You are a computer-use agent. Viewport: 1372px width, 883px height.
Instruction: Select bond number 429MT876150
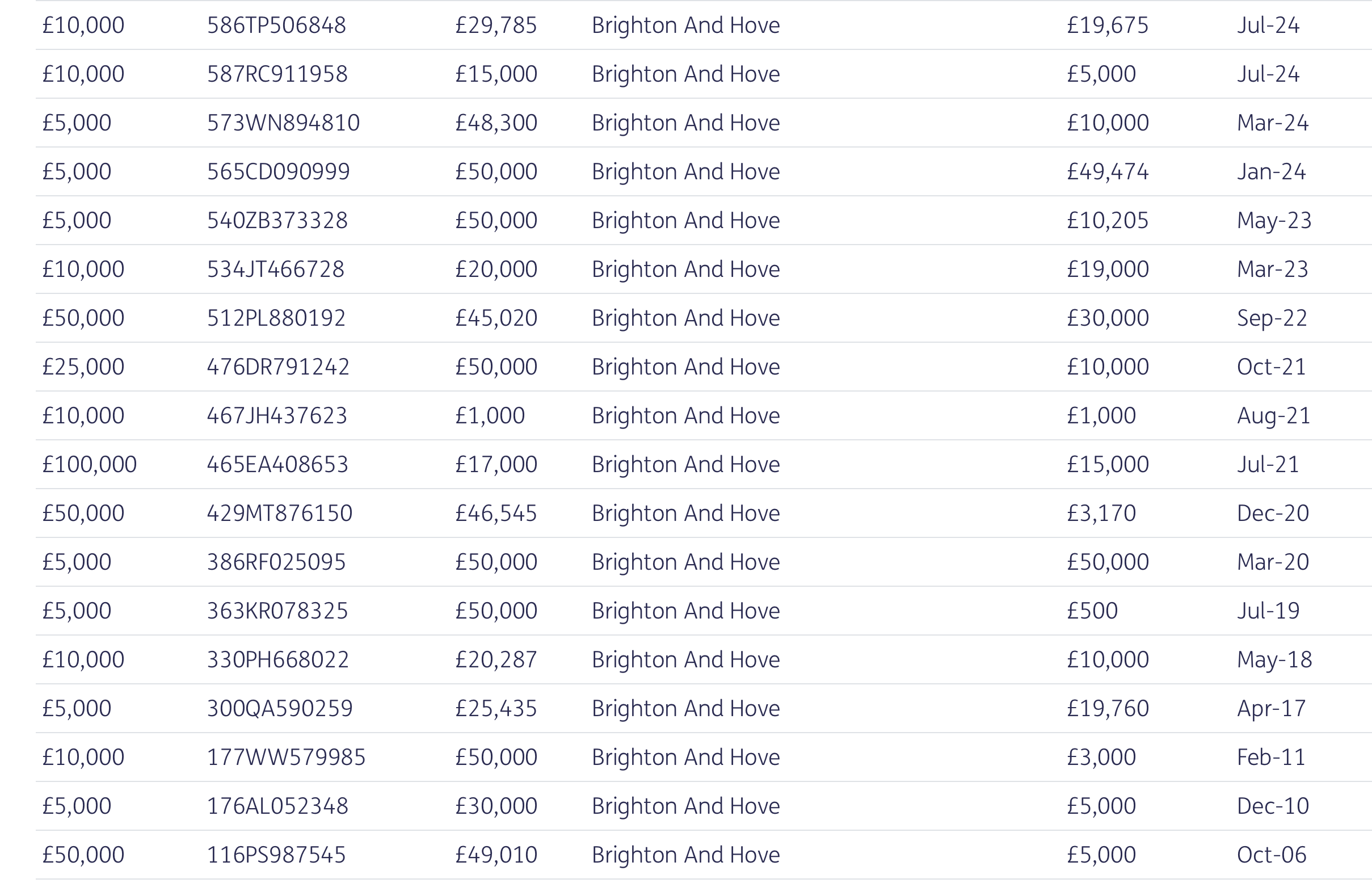click(x=279, y=513)
